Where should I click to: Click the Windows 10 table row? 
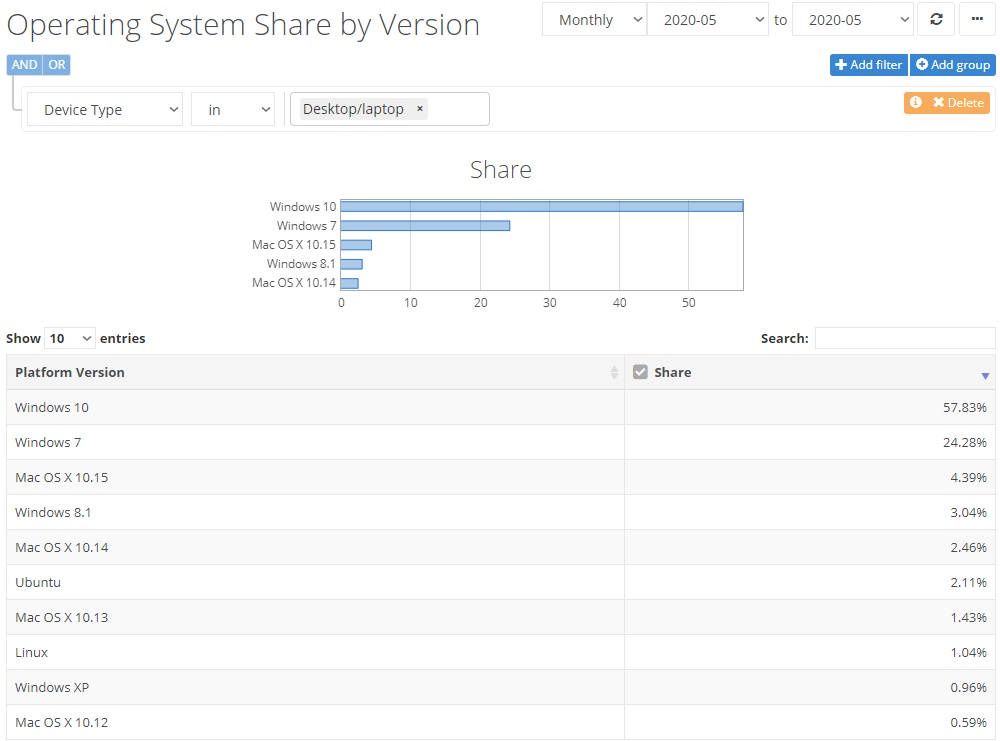(x=501, y=407)
